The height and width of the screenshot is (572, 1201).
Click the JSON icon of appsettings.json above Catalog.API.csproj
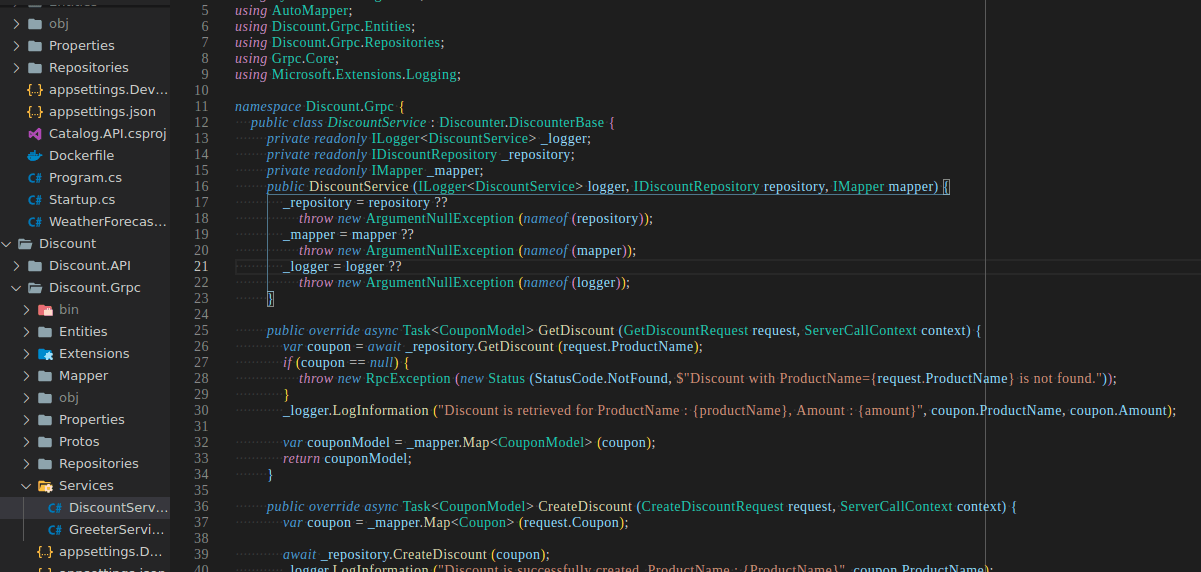click(35, 111)
